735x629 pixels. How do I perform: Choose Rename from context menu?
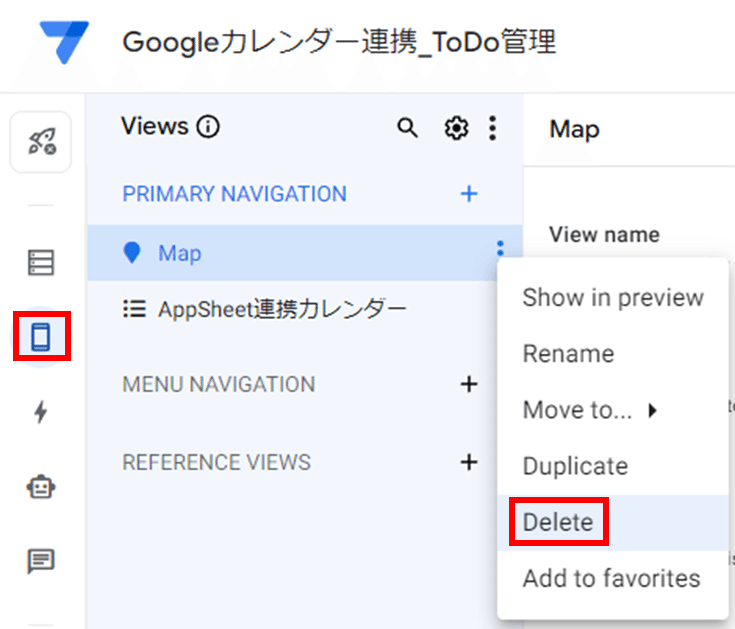pos(613,354)
